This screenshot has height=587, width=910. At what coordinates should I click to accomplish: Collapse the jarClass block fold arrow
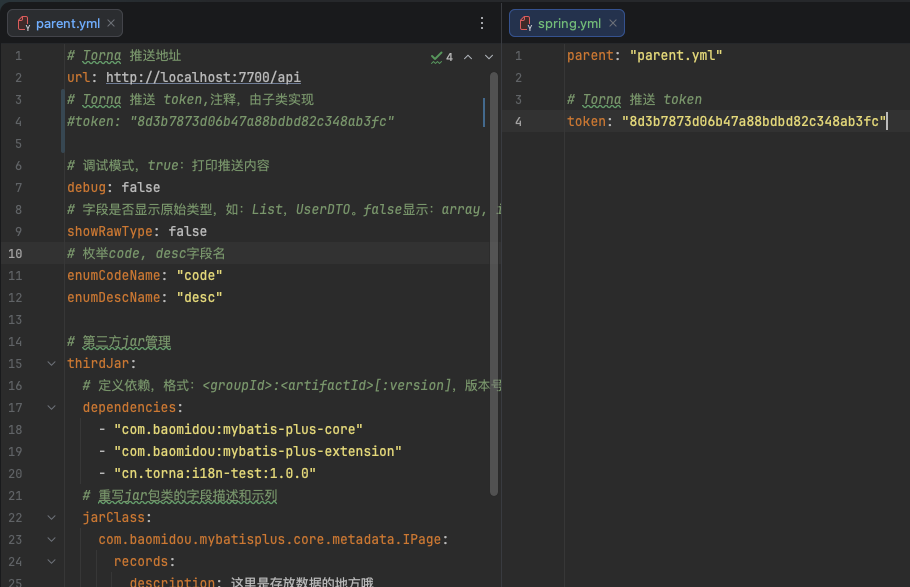click(51, 518)
